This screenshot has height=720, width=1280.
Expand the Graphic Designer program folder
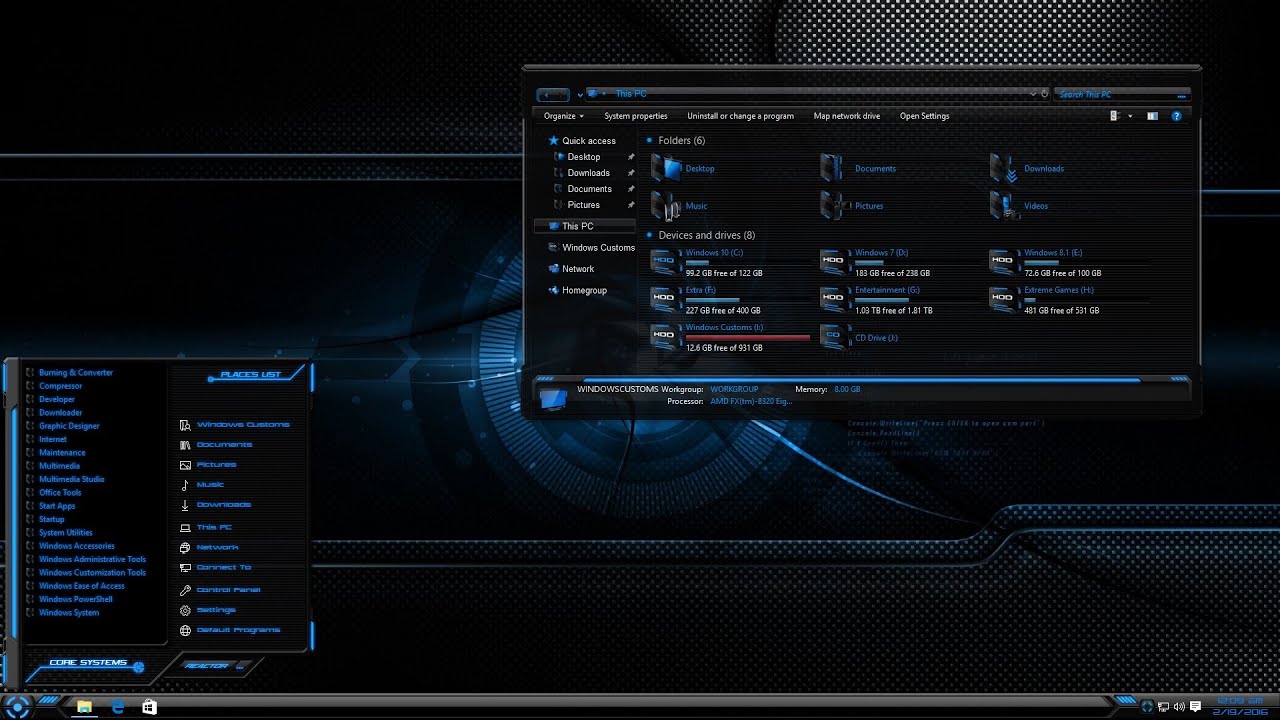(62, 426)
